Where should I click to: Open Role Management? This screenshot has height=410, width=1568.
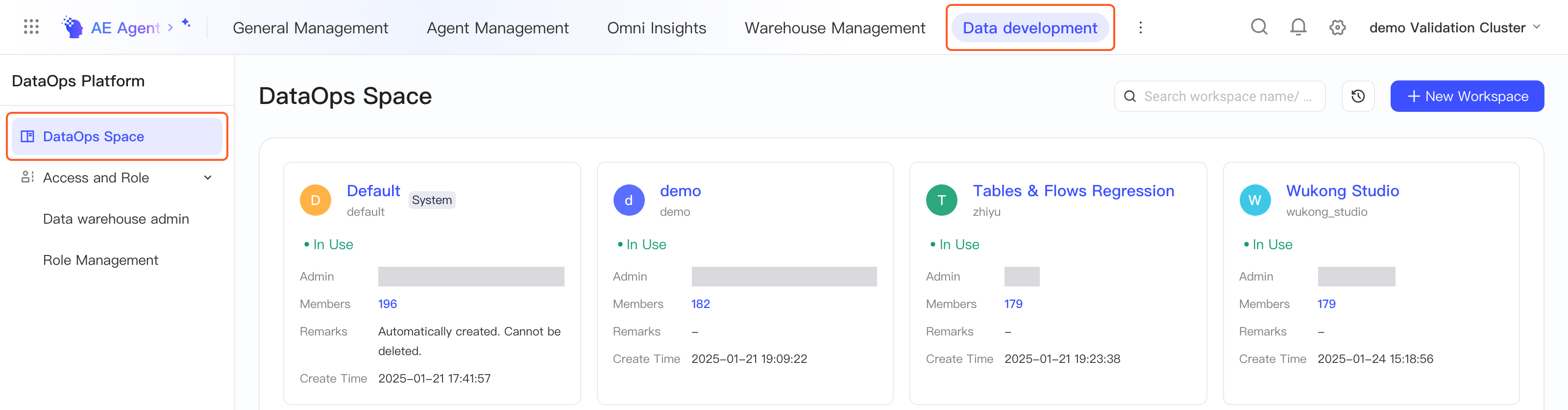click(100, 260)
